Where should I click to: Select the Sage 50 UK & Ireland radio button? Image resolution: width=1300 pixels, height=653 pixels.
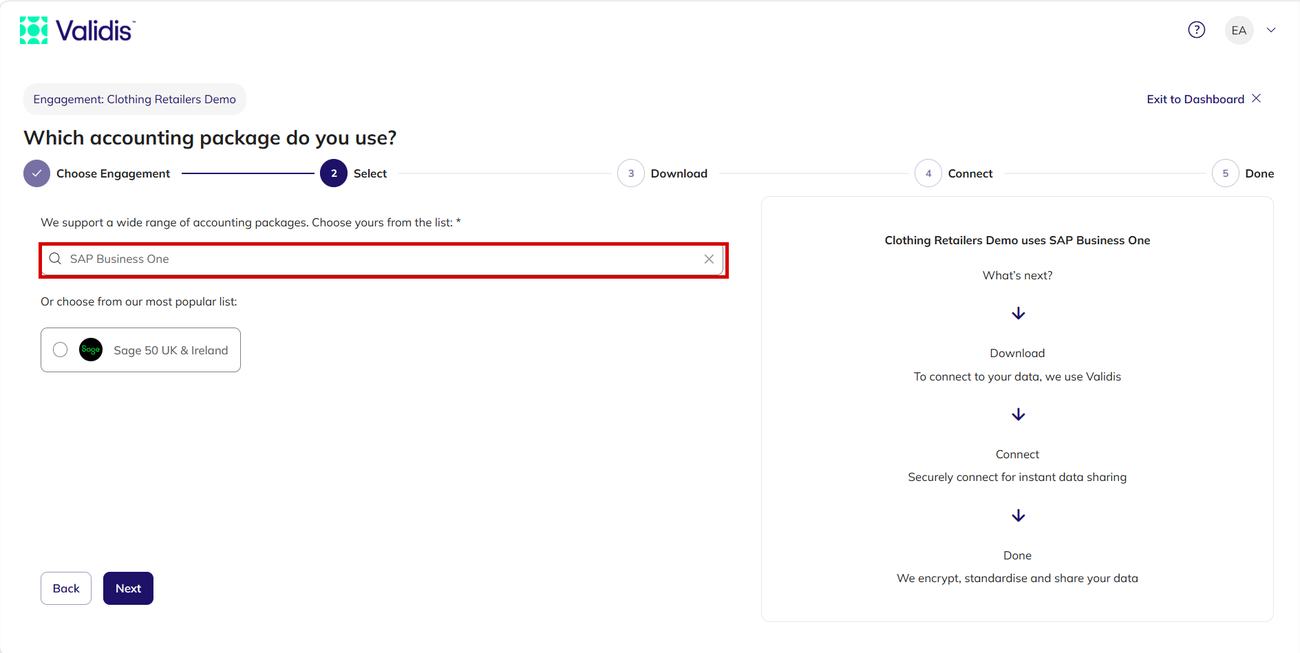coord(60,350)
